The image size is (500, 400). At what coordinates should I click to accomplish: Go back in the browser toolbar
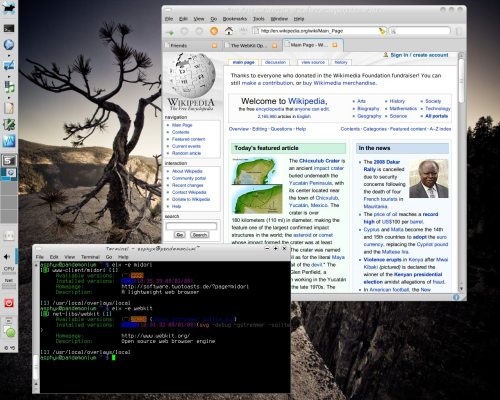[x=184, y=31]
